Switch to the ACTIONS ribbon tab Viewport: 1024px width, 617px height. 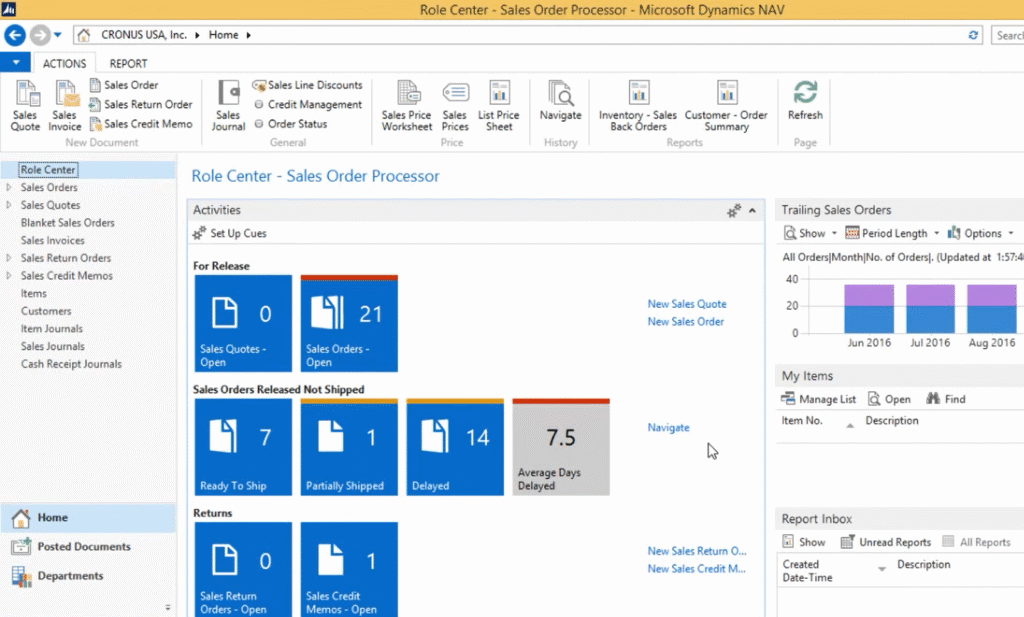pos(64,63)
